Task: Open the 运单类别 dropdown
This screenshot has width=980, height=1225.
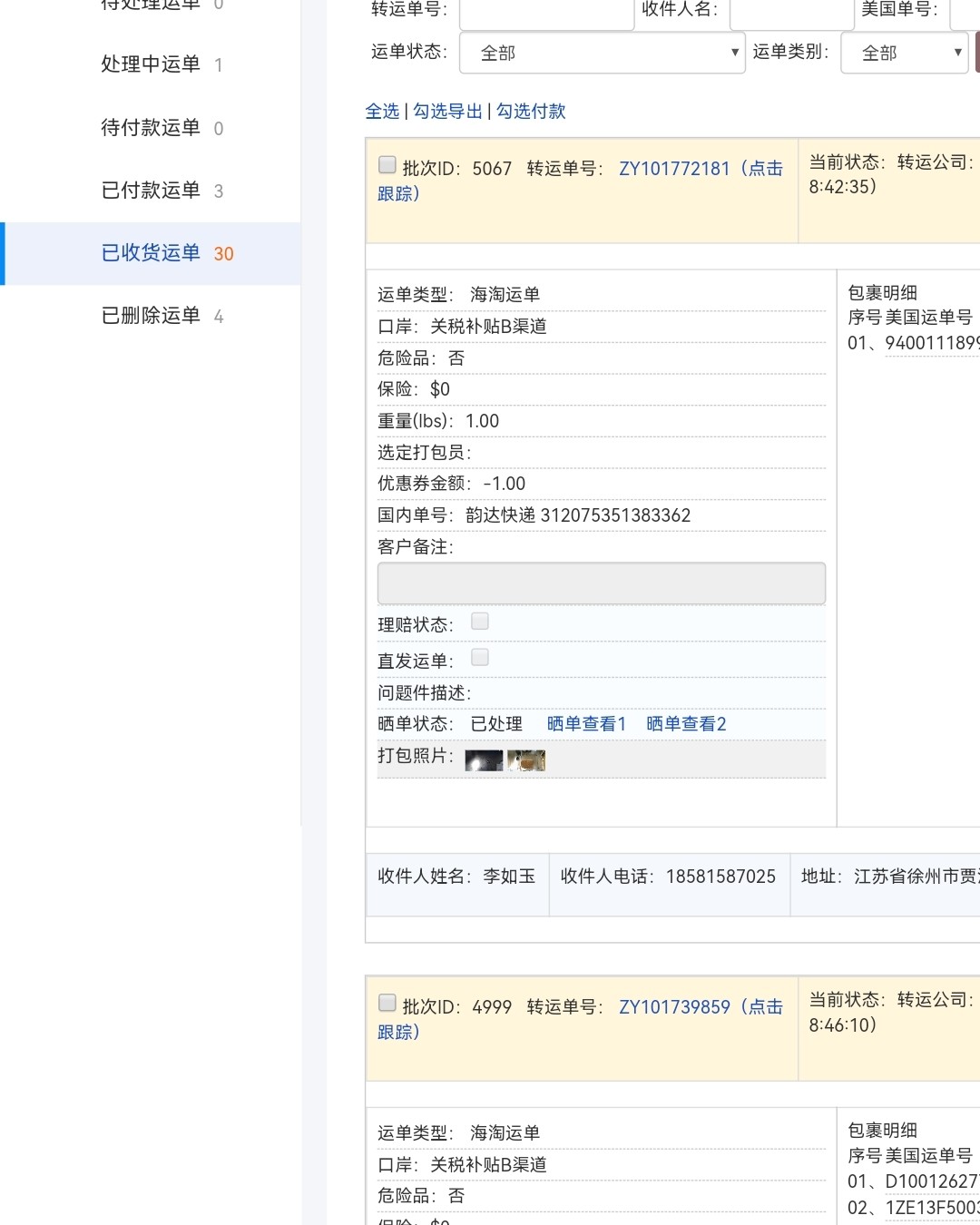Action: click(904, 54)
